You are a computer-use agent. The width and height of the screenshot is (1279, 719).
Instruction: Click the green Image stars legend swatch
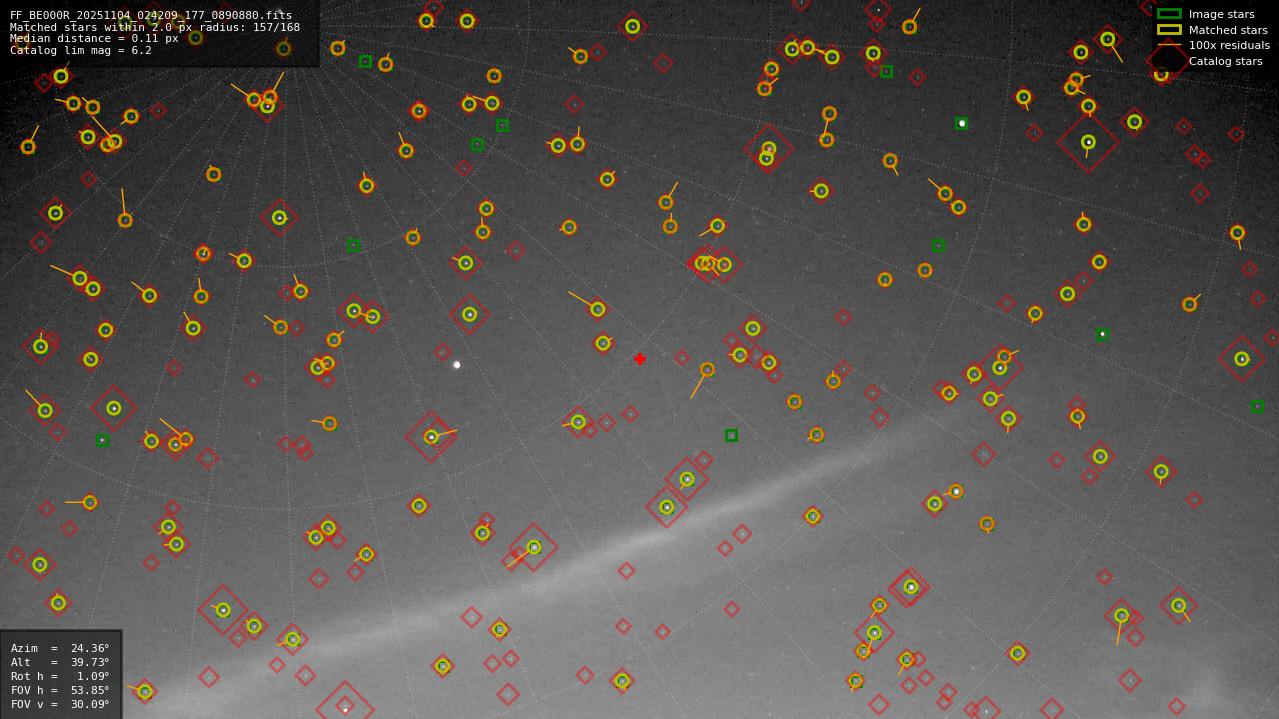click(1169, 14)
